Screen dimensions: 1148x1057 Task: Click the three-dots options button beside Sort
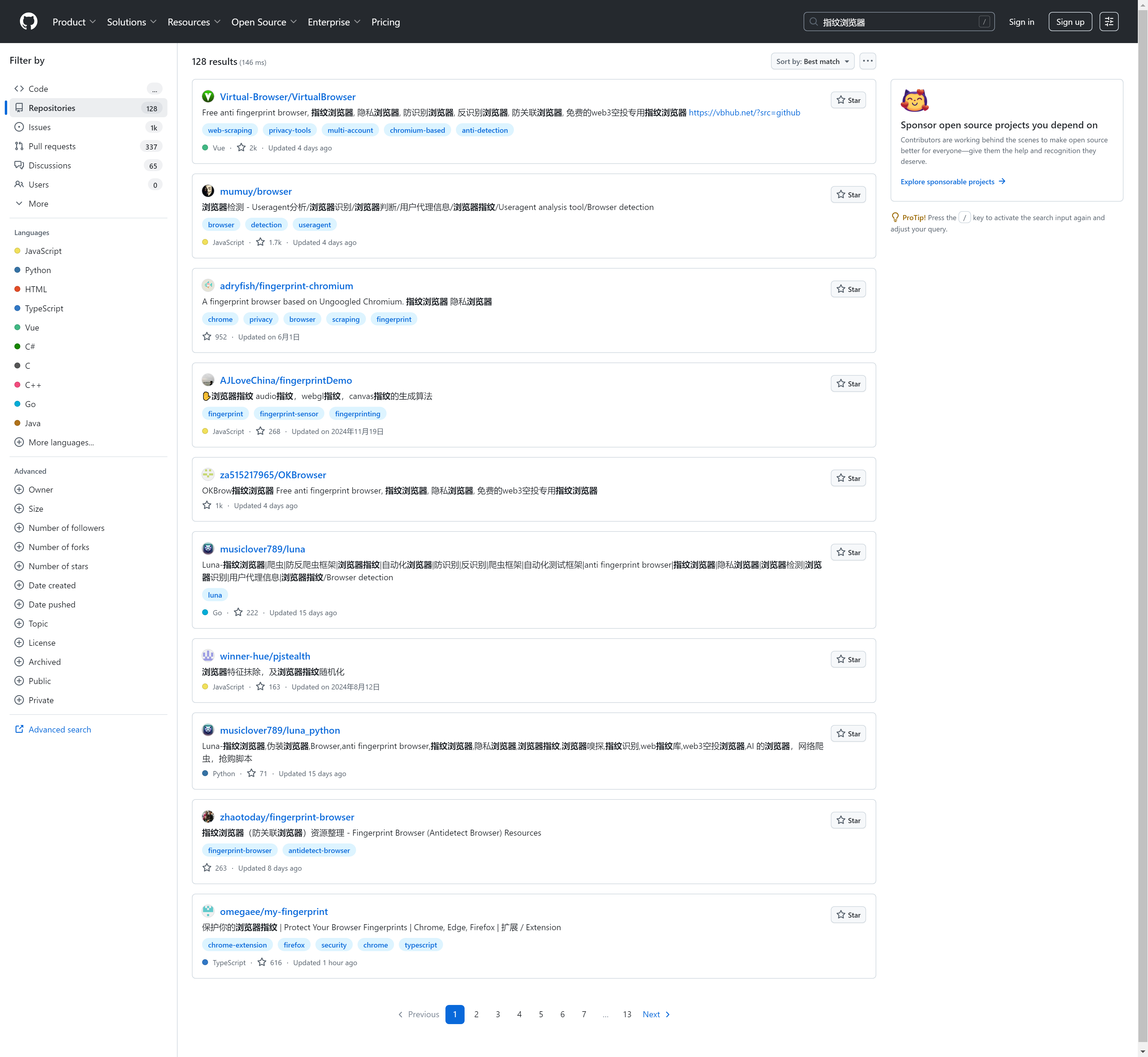click(x=867, y=61)
